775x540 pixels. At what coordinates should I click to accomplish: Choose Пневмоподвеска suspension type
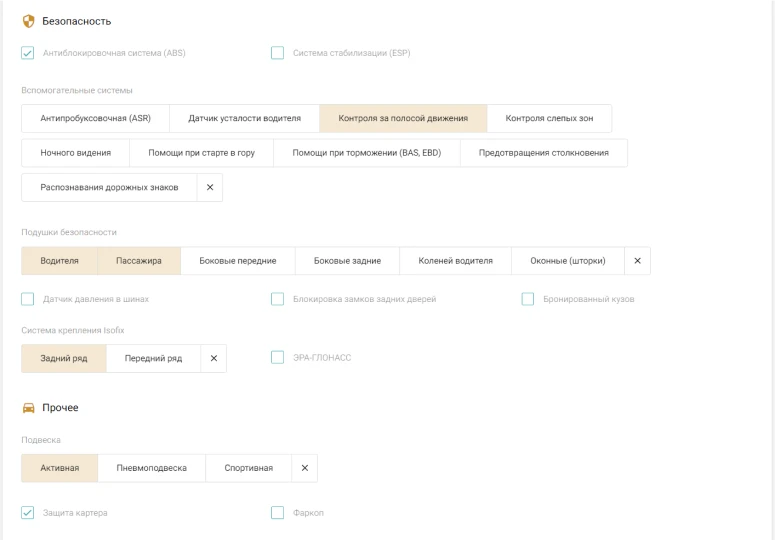pos(151,468)
